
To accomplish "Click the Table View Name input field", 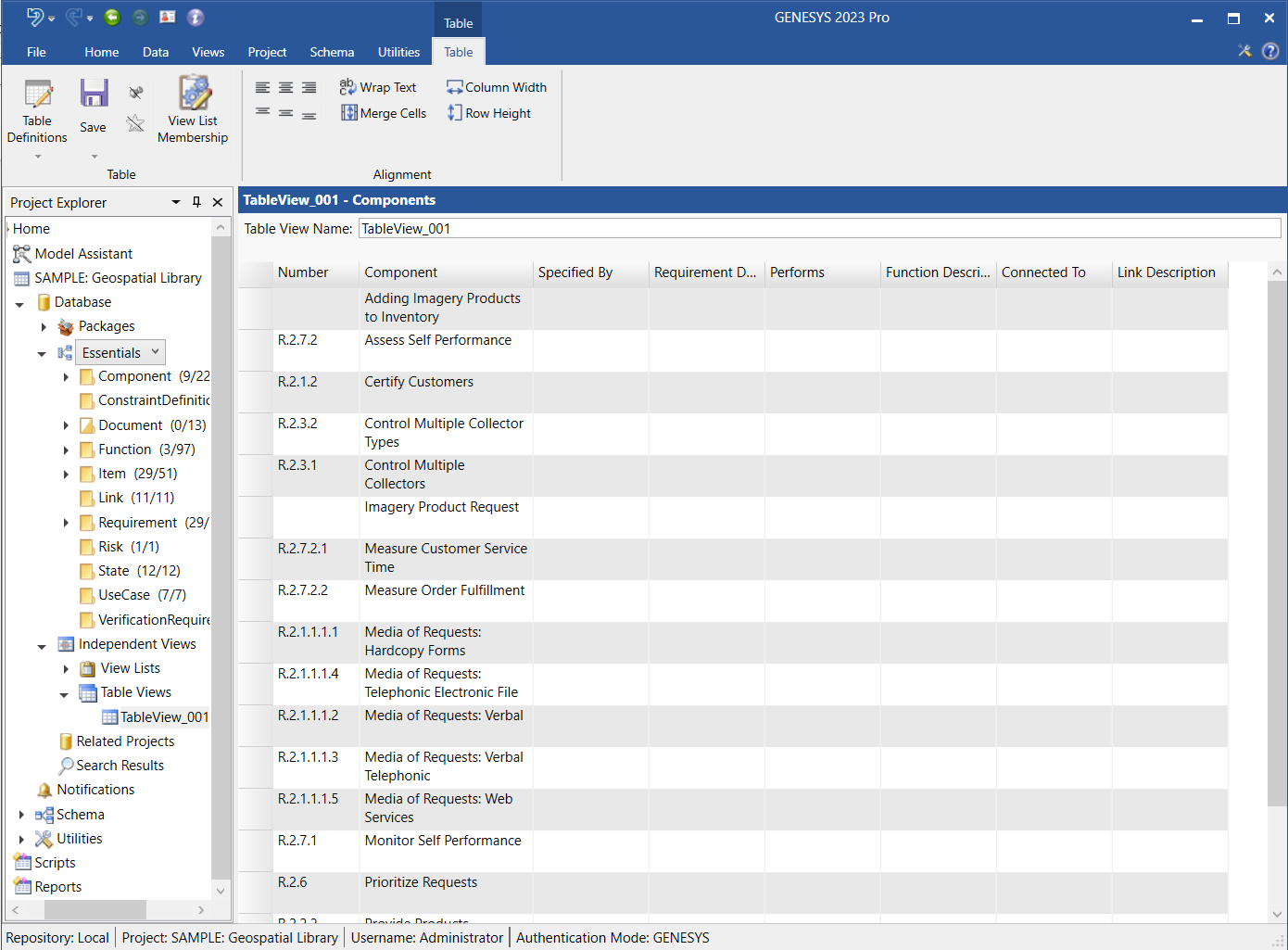I will point(819,229).
